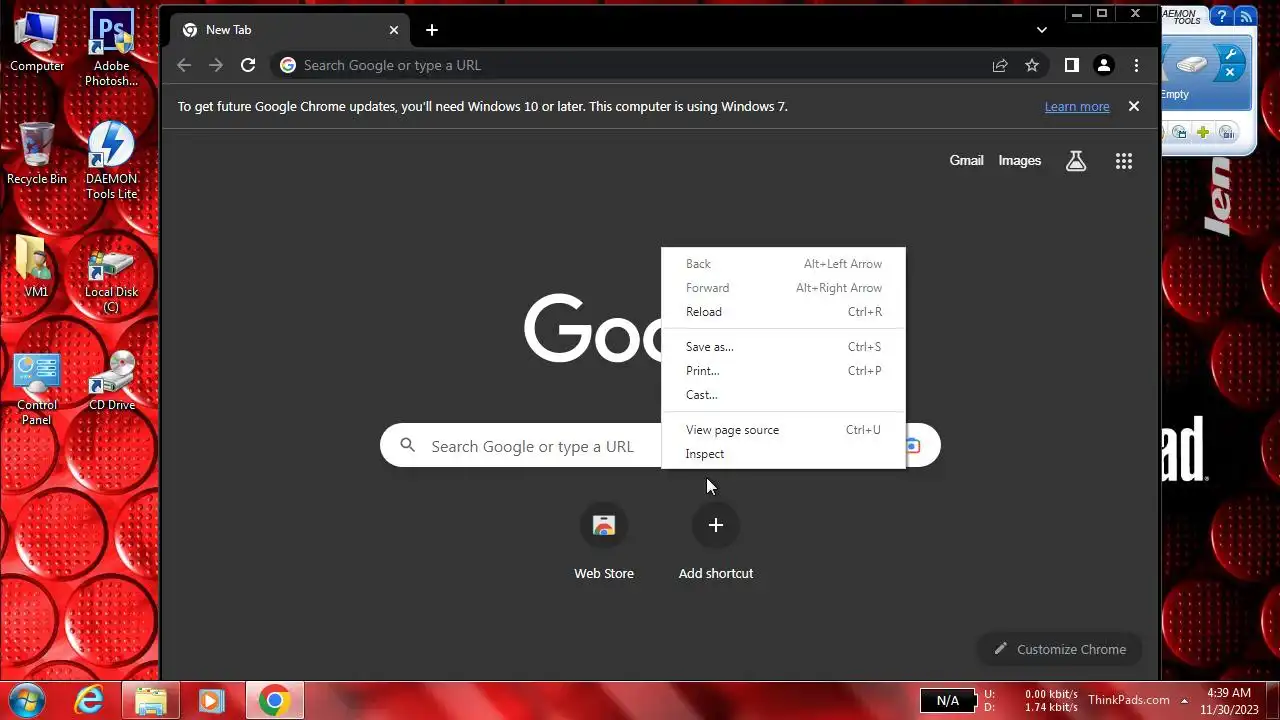Screen dimensions: 1280x720
Task: Open the Google apps grid
Action: [1123, 161]
